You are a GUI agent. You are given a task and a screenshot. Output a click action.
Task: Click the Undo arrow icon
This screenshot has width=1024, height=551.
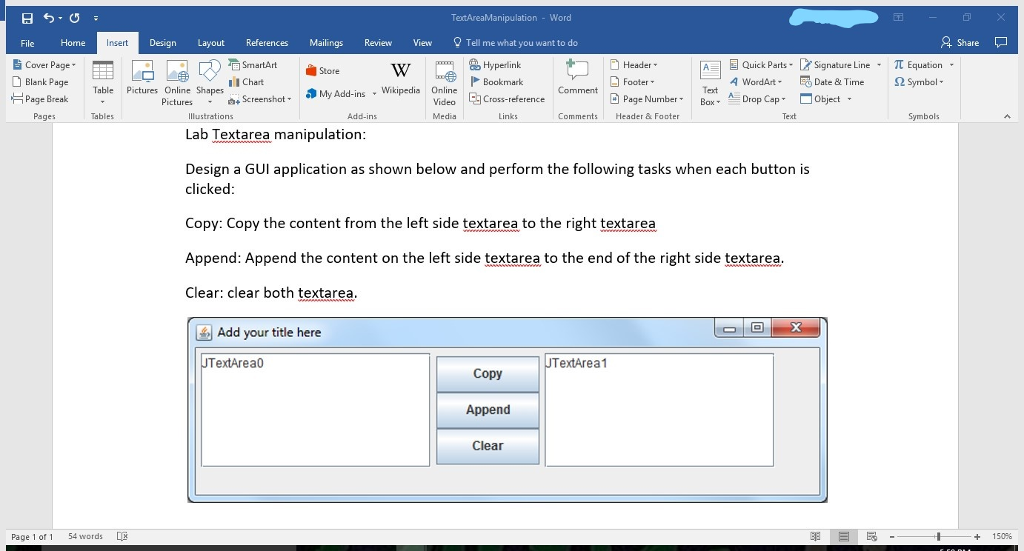click(47, 17)
